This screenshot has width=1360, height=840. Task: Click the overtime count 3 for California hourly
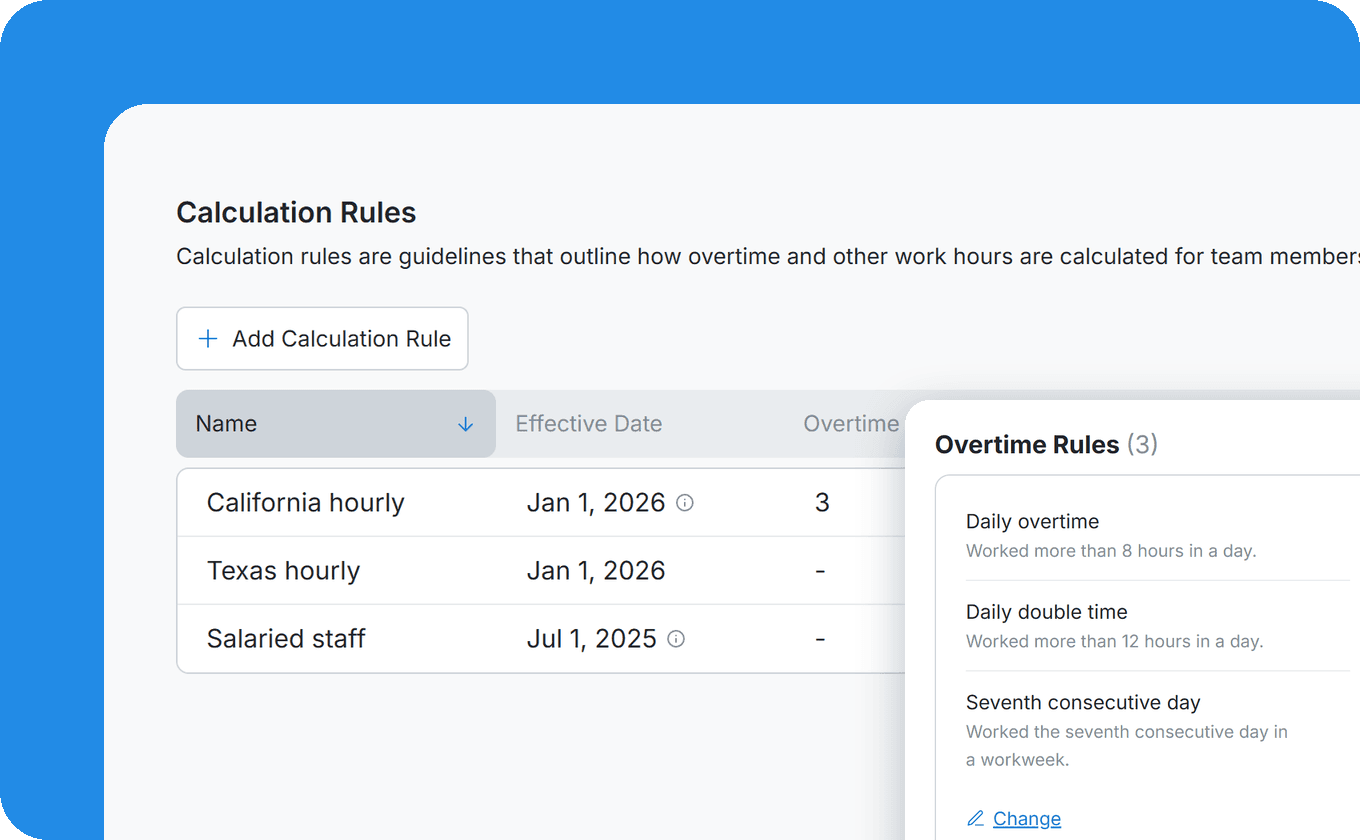click(822, 502)
